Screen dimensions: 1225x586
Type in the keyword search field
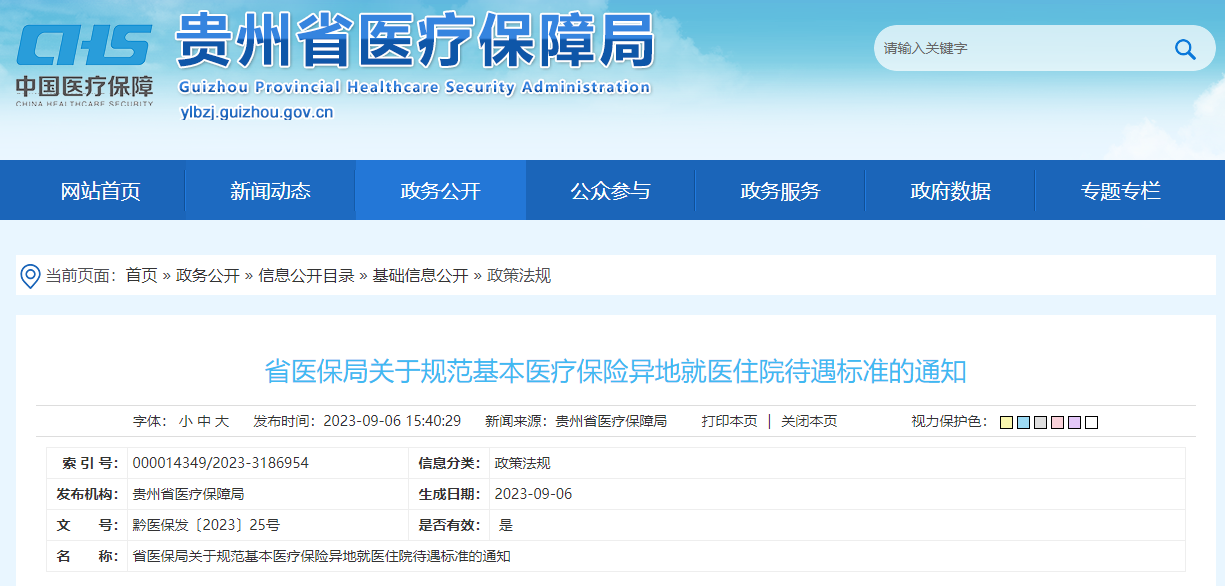1010,49
